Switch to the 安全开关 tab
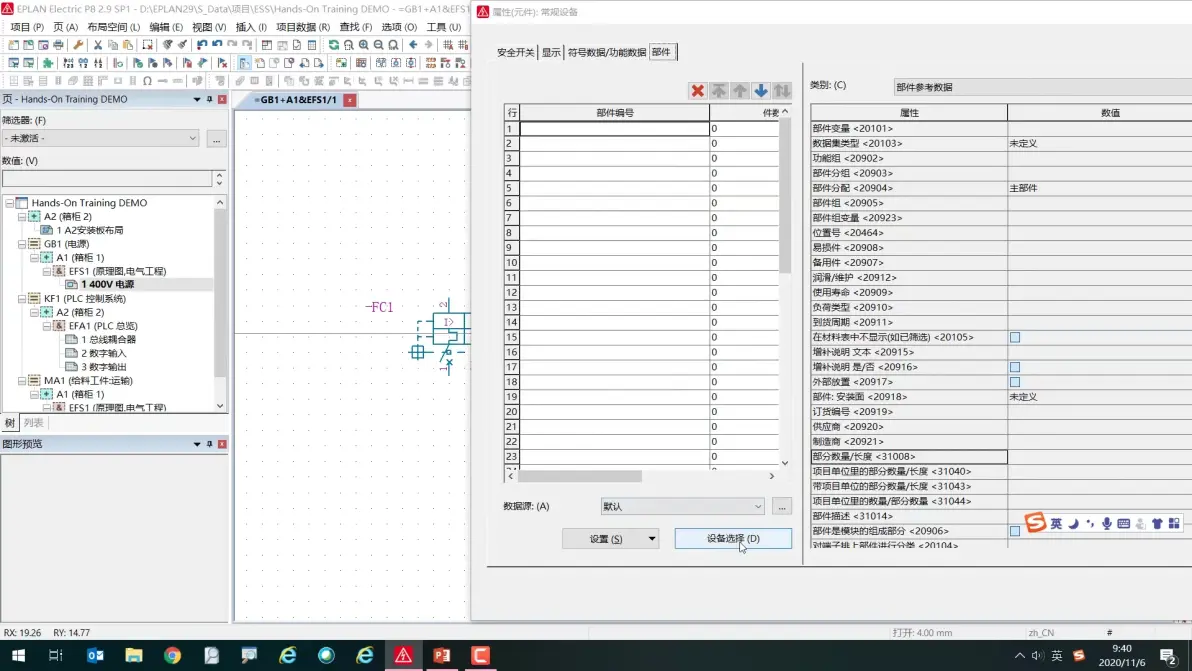Screen dimensions: 1192x671 tap(515, 52)
